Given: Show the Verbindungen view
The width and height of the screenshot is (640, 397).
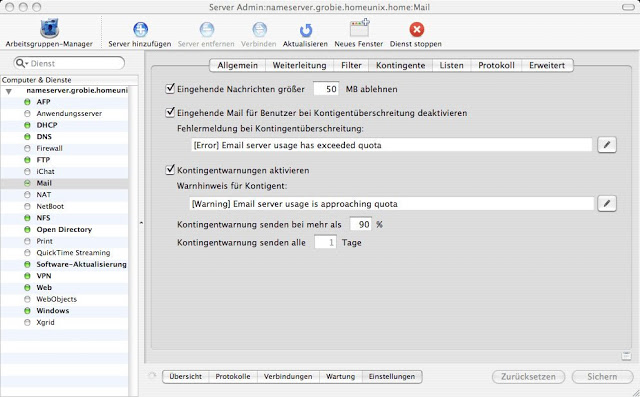Looking at the screenshot, I should tap(288, 377).
